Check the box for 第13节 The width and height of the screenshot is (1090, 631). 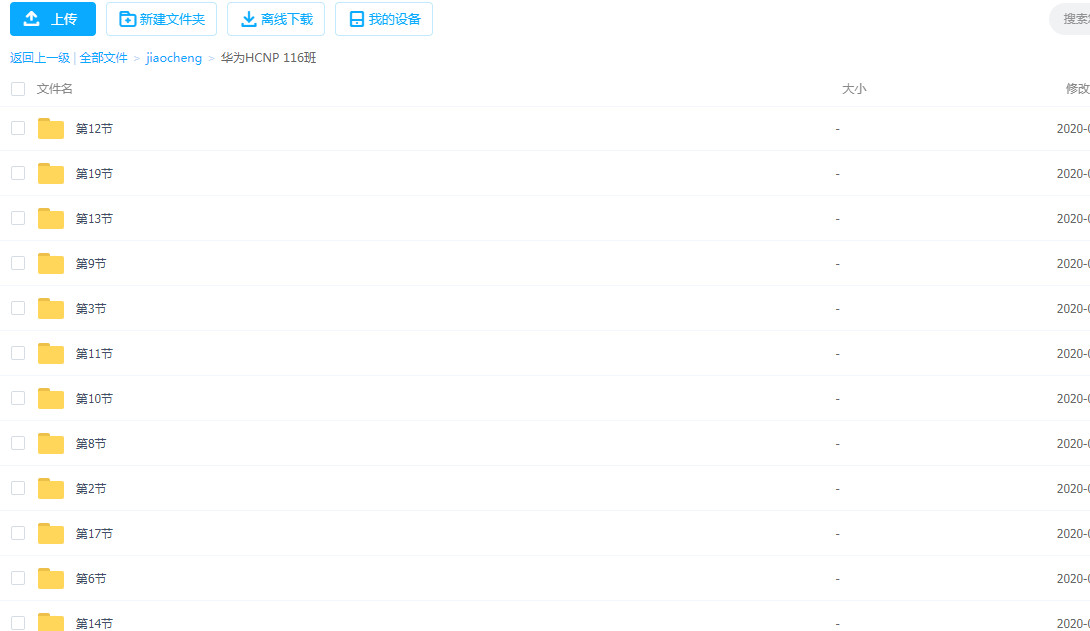pos(18,218)
